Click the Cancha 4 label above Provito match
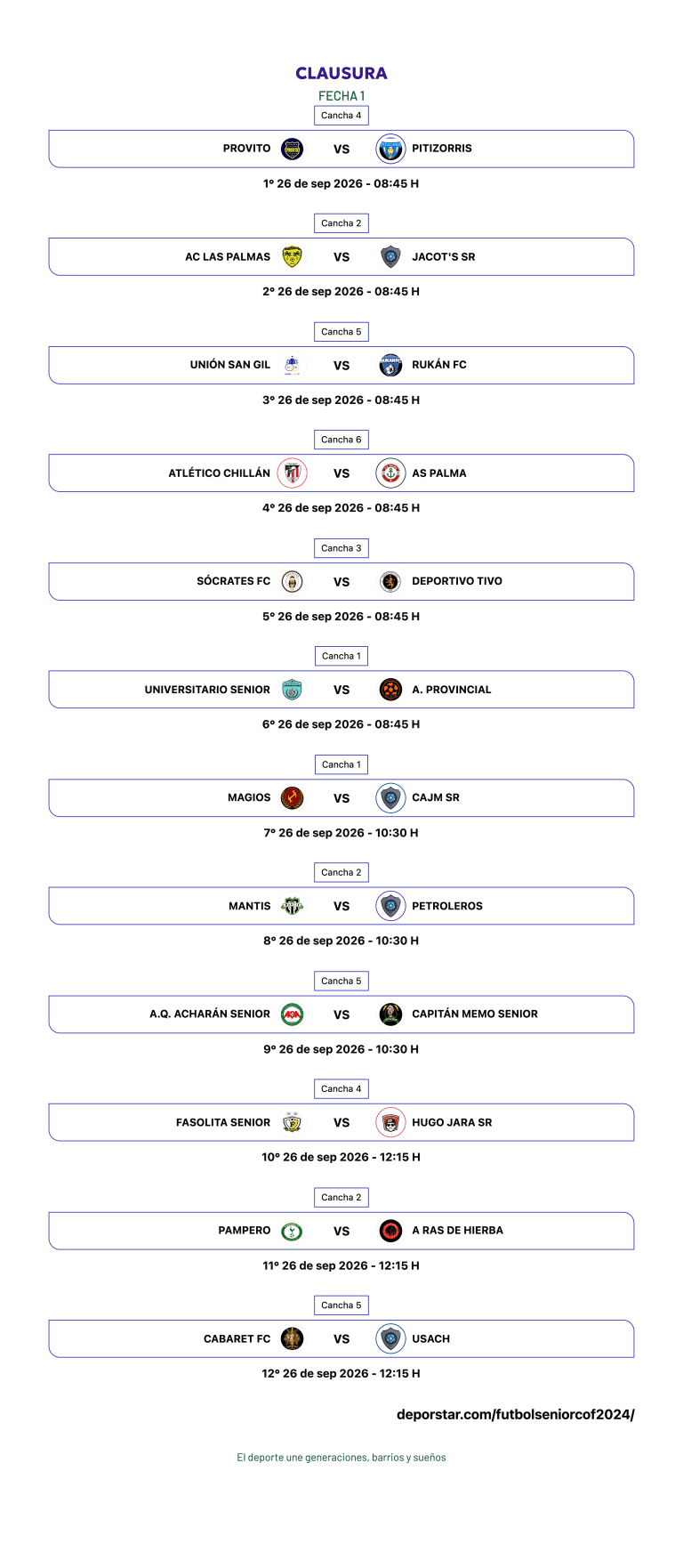This screenshot has height=1568, width=683. pyautogui.click(x=341, y=116)
